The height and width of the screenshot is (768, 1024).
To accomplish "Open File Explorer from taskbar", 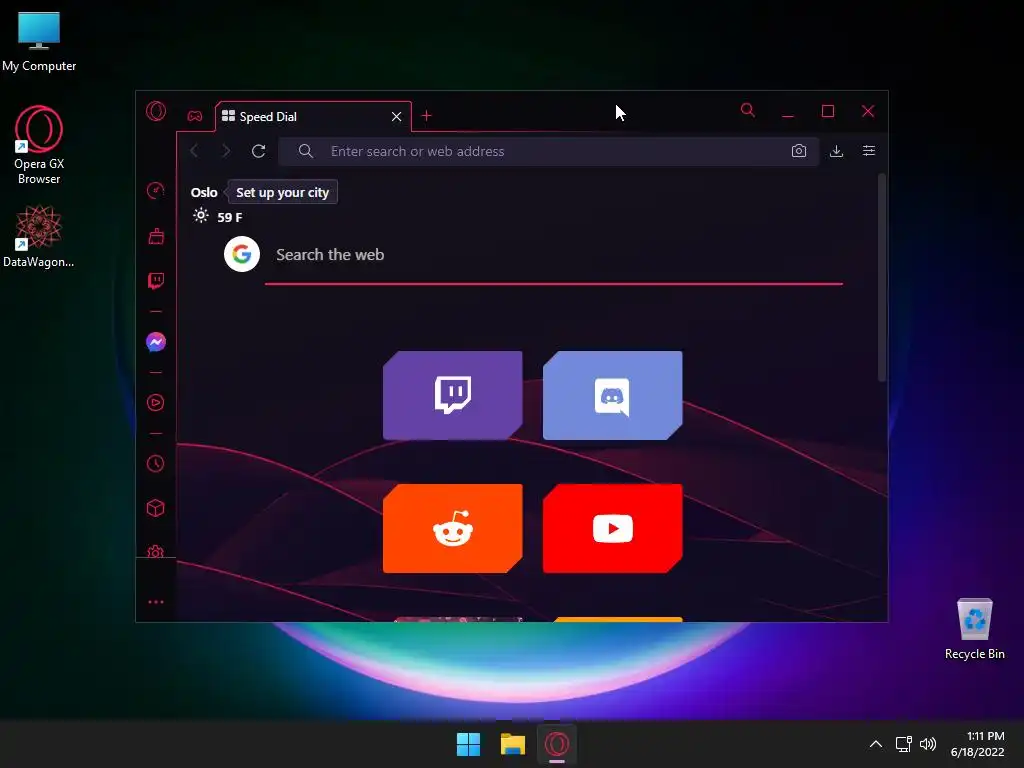I will (x=513, y=744).
